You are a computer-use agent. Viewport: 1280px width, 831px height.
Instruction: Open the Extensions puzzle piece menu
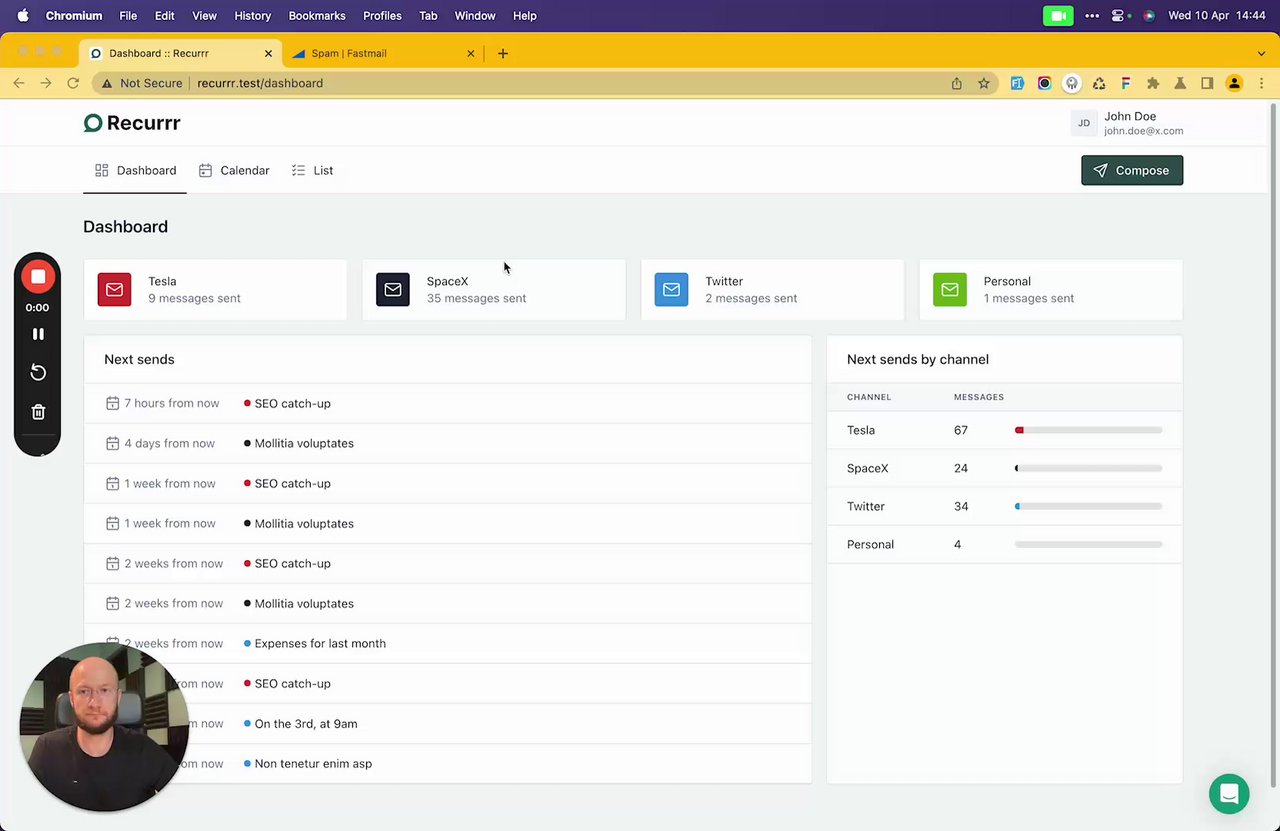(1153, 83)
